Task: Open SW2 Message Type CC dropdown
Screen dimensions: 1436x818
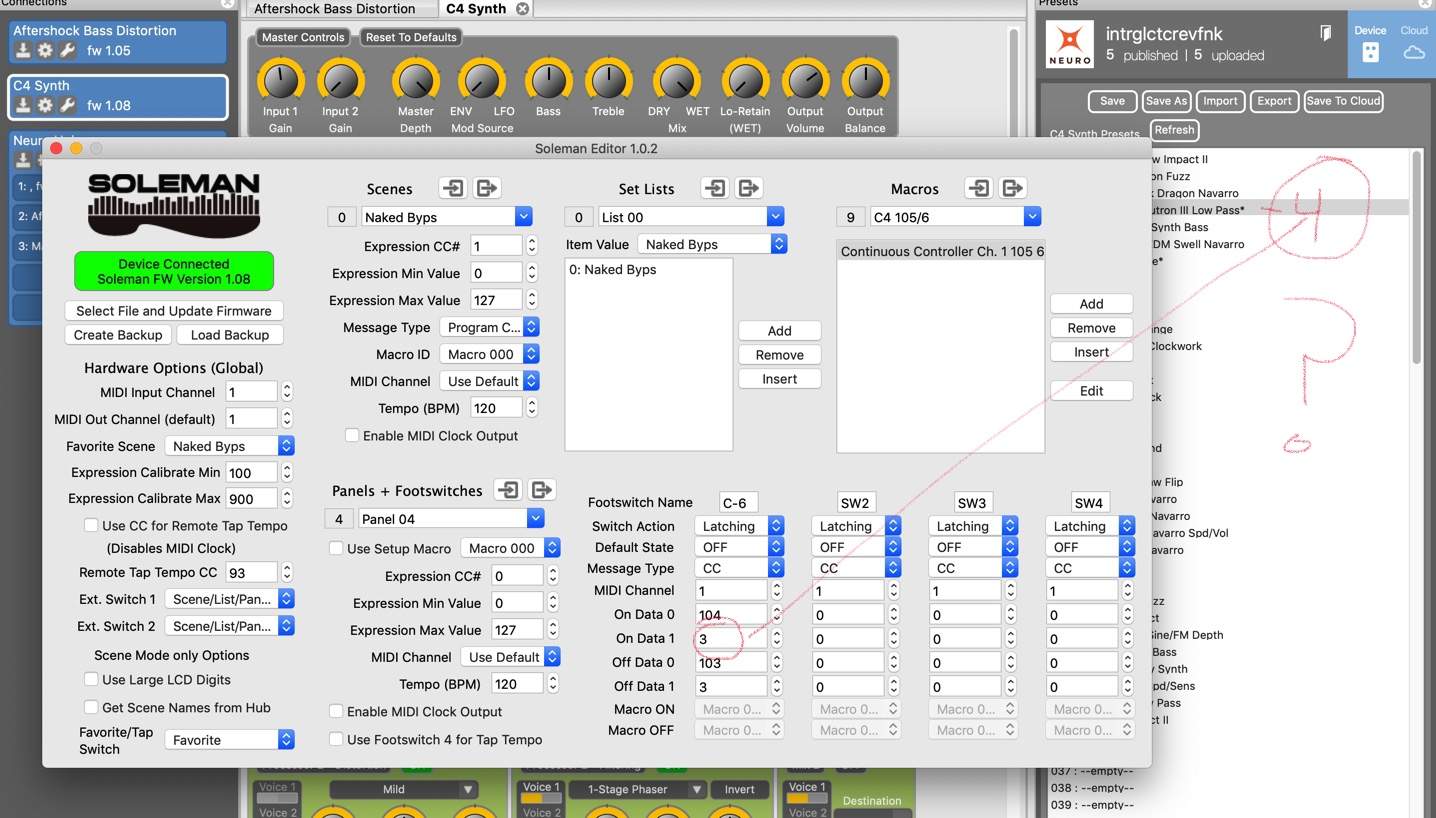Action: coord(856,568)
